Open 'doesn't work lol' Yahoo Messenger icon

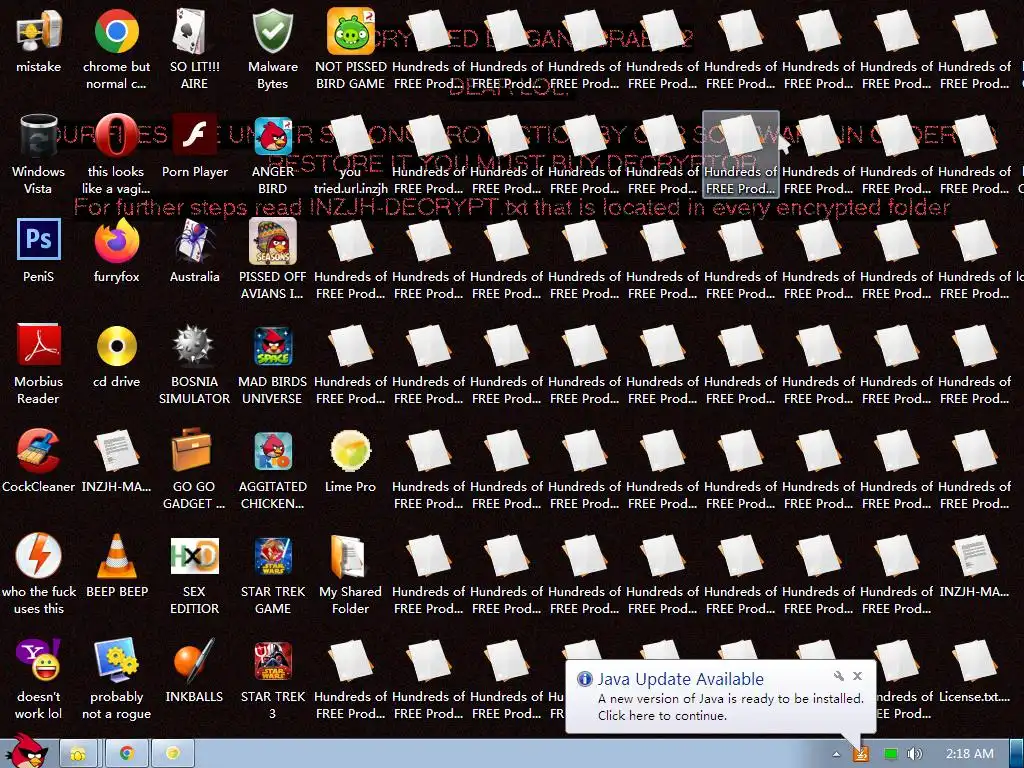(39, 660)
